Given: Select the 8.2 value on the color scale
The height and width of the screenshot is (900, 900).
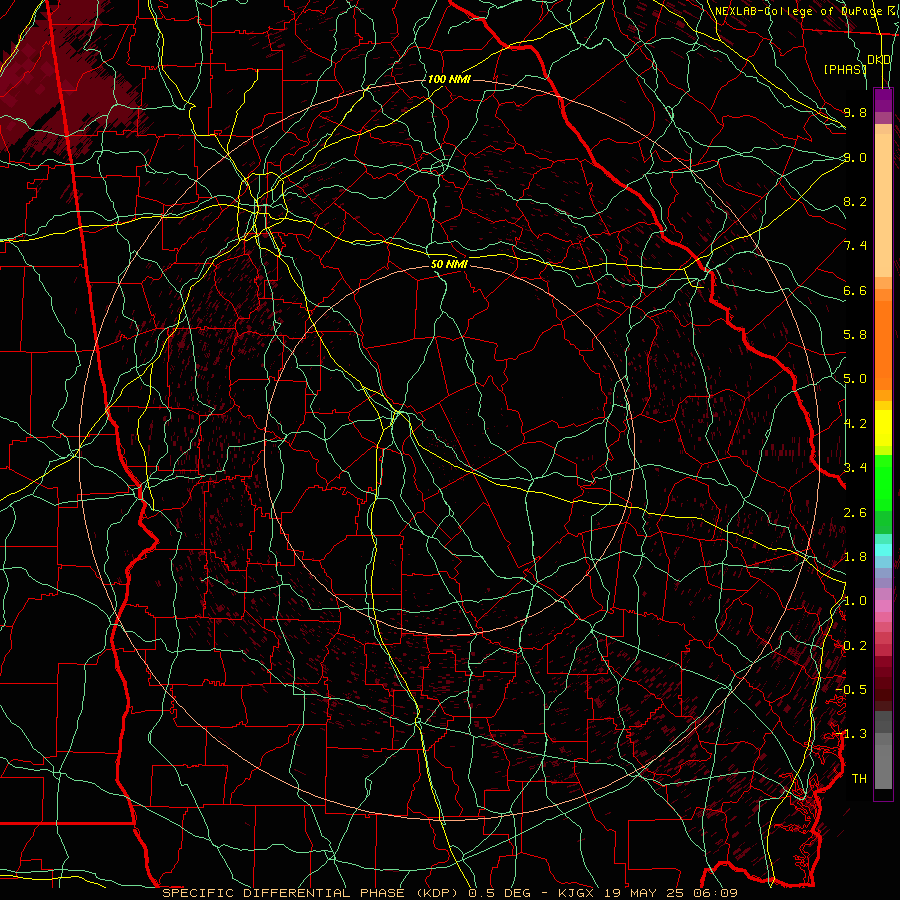Looking at the screenshot, I should pos(855,201).
